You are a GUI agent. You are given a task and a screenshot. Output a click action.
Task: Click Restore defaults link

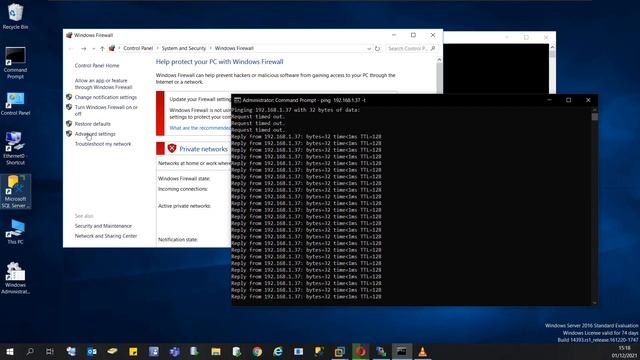coord(93,124)
